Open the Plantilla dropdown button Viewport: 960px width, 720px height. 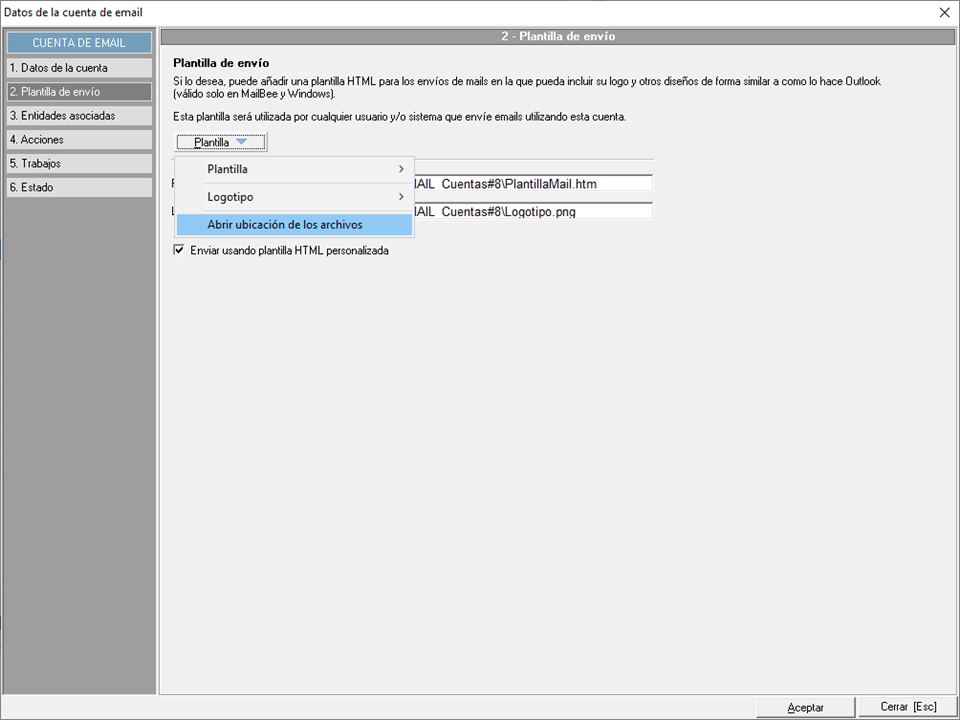(x=221, y=142)
